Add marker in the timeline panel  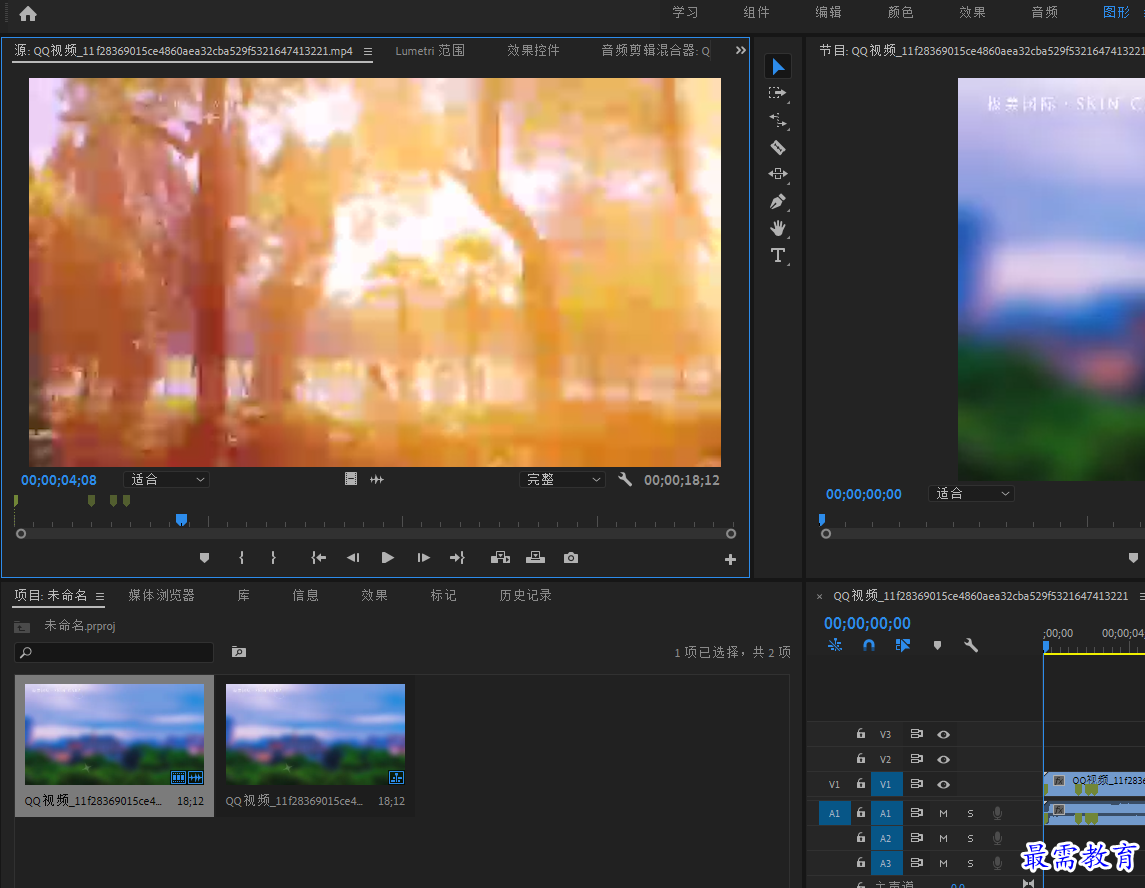[x=938, y=646]
